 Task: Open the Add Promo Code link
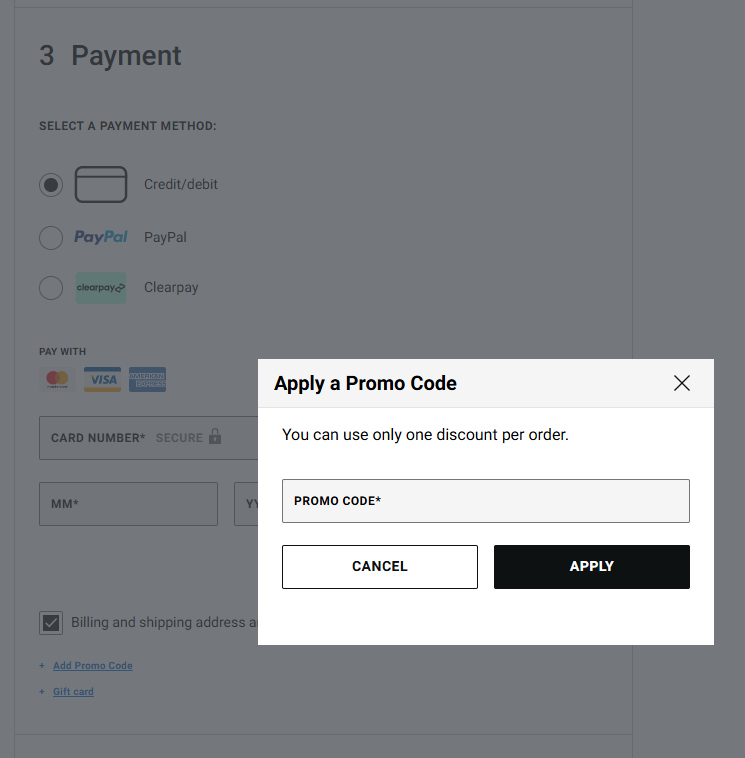pos(92,666)
